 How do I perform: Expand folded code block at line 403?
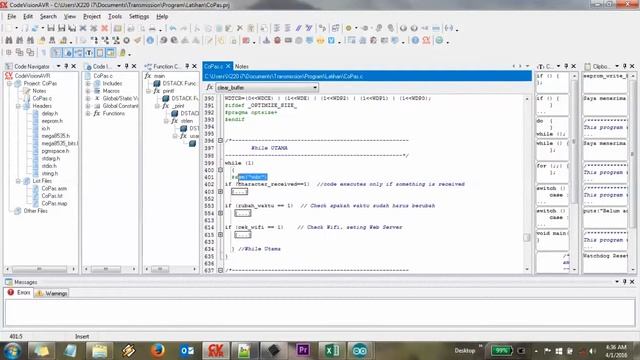tap(220, 191)
